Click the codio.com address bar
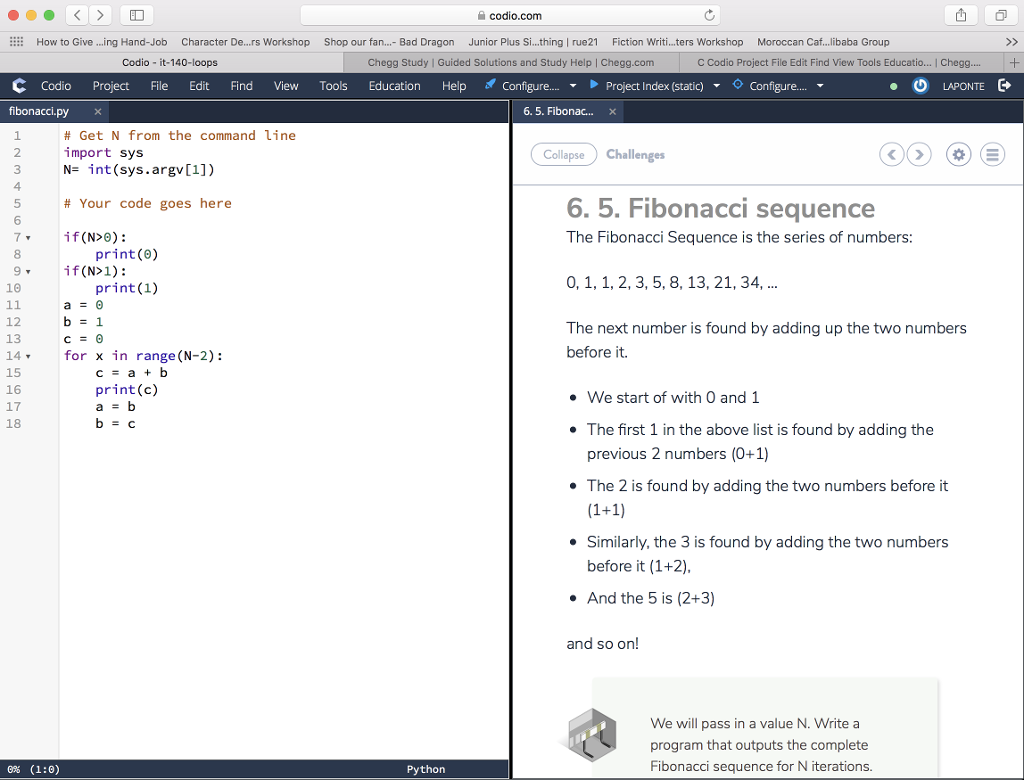The width and height of the screenshot is (1024, 780). 511,15
